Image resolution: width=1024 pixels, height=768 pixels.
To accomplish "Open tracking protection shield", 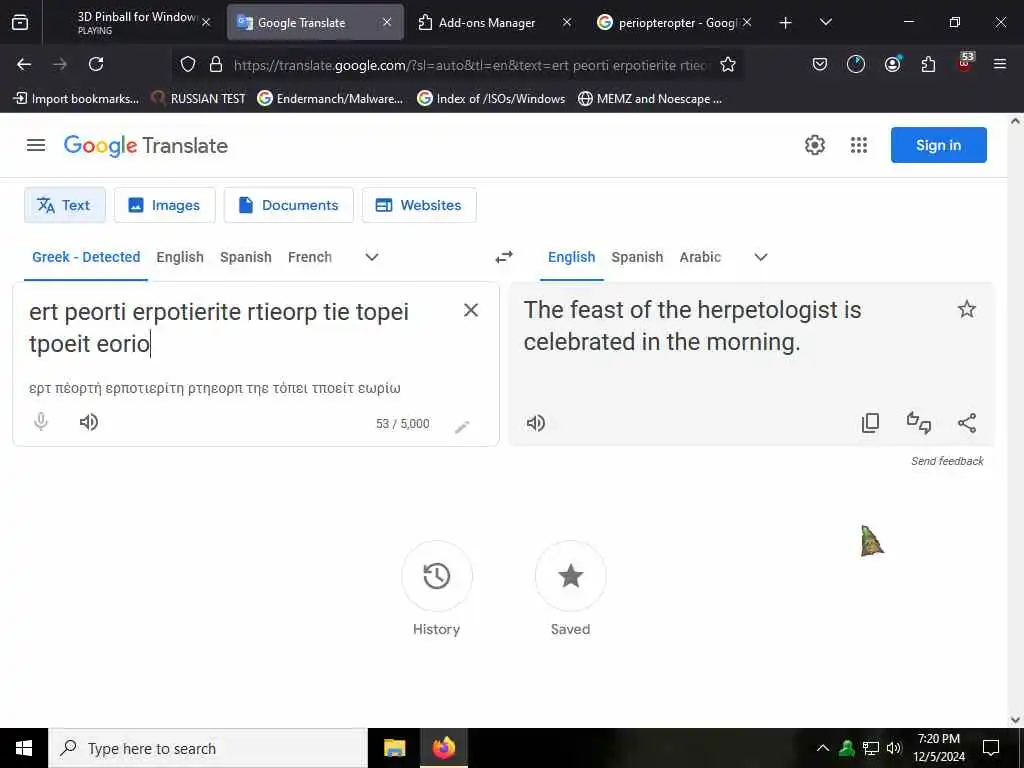I will coord(188,64).
